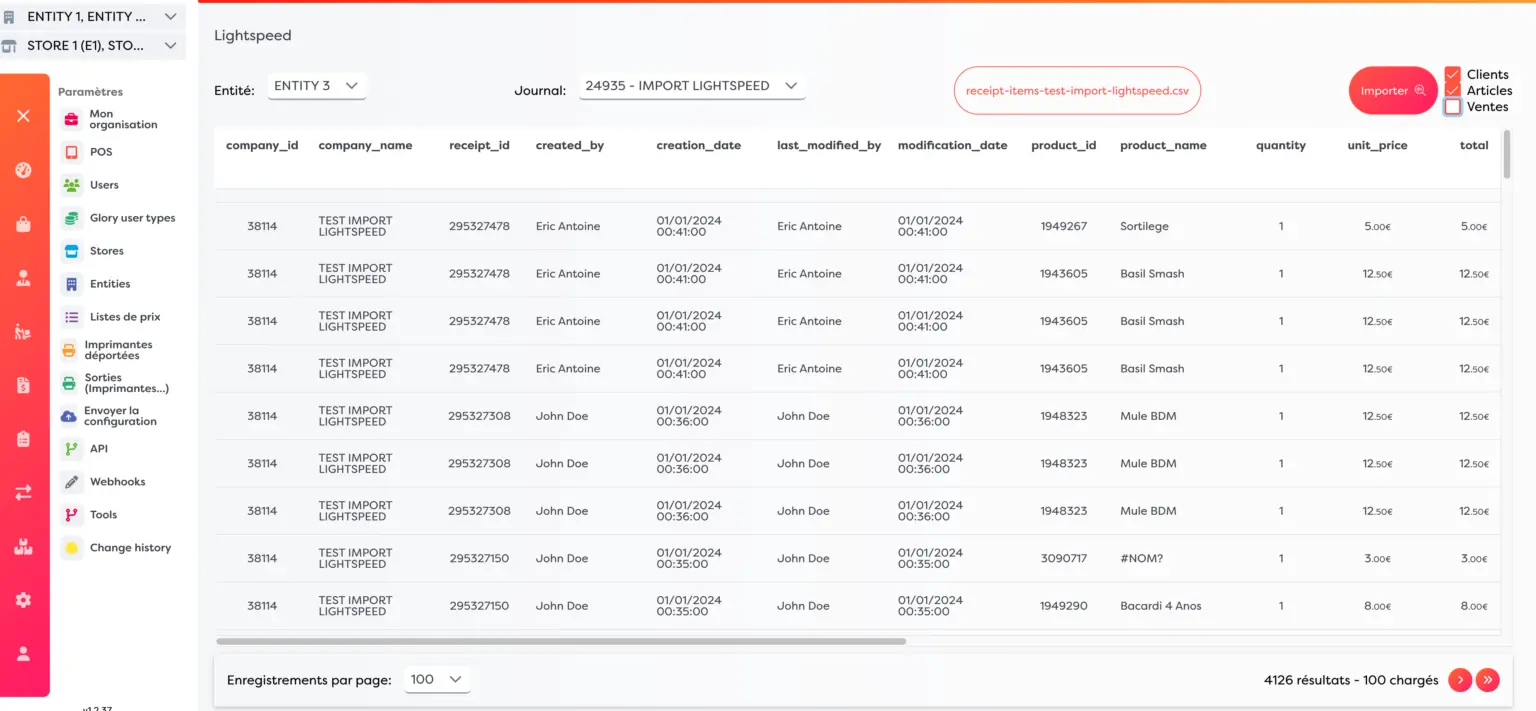Open Sorties (Imprimantes...) settings
The width and height of the screenshot is (1536, 711).
coord(116,383)
